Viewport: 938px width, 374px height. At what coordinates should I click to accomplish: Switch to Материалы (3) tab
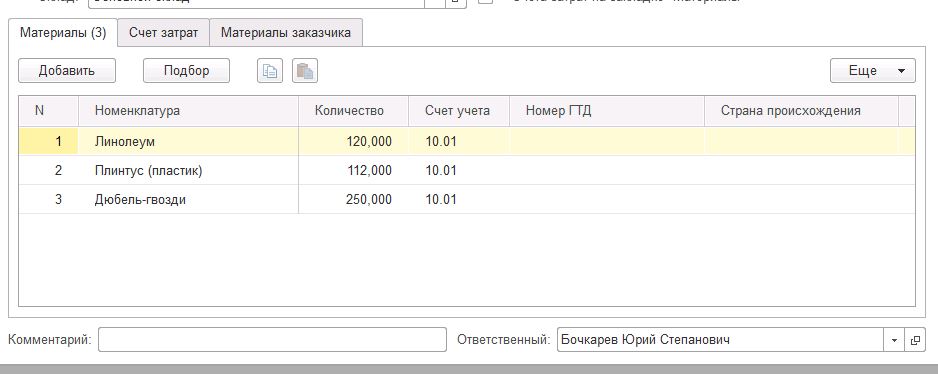tap(63, 32)
